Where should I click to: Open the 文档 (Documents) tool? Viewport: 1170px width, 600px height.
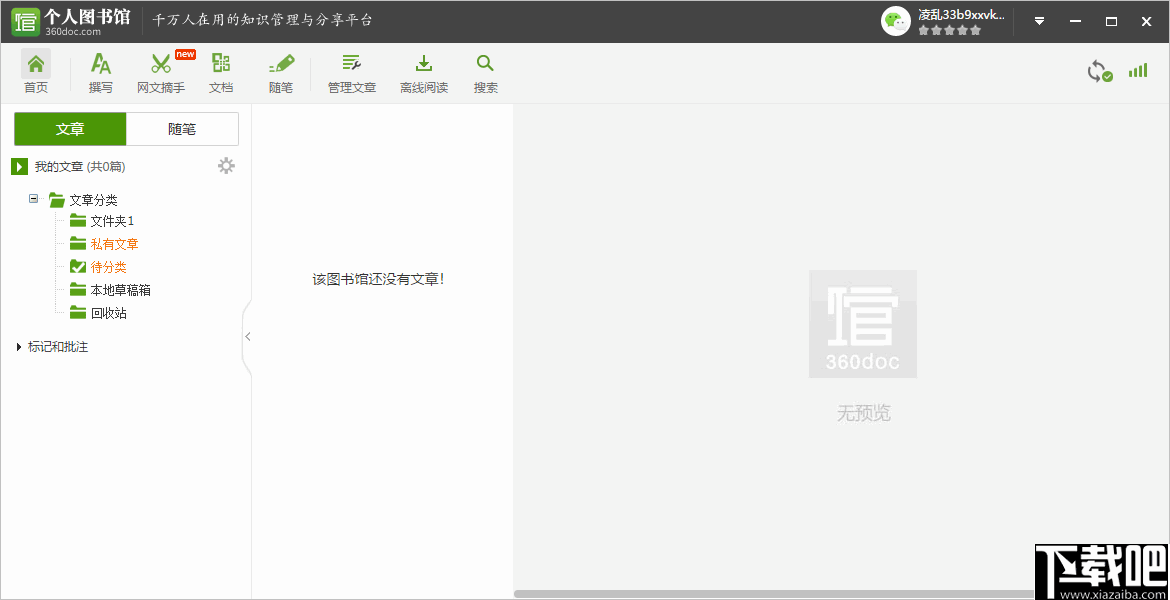point(221,72)
